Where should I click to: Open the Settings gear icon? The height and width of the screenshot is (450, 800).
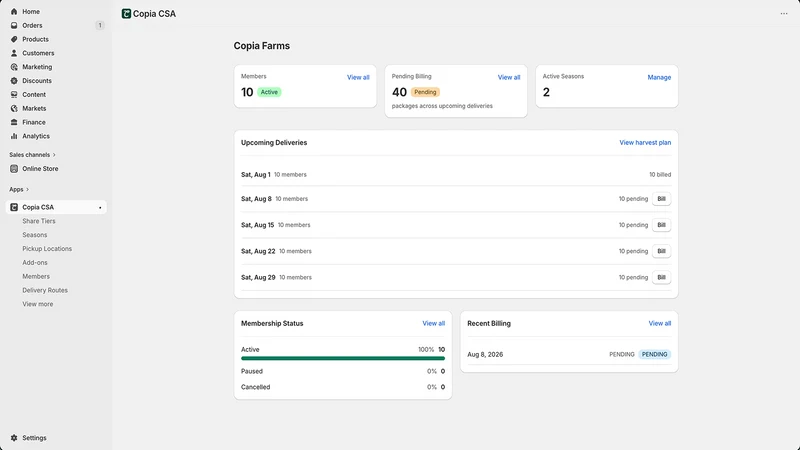tap(14, 438)
